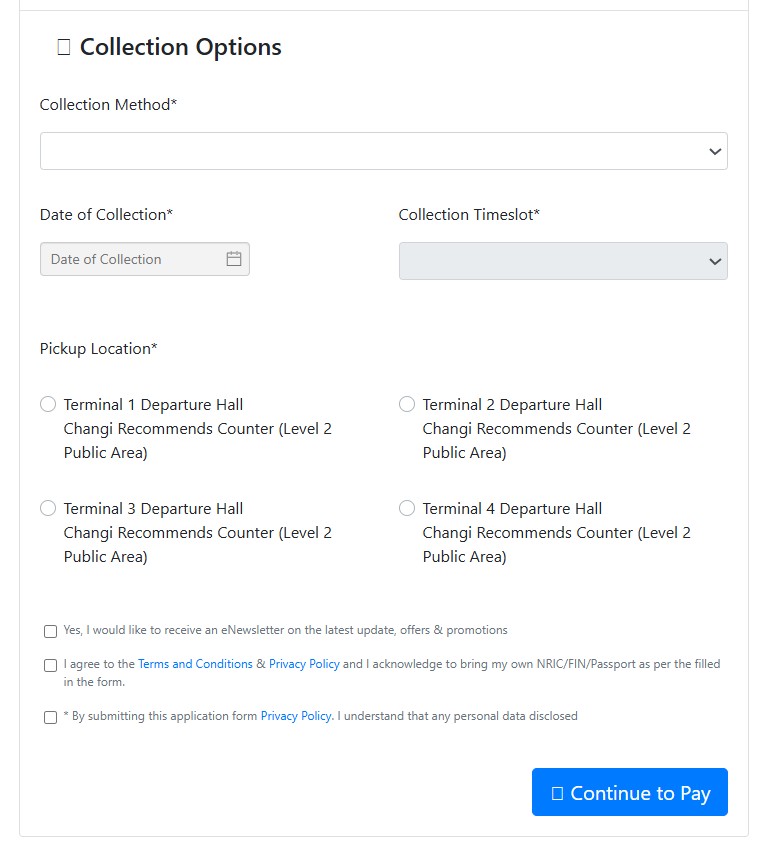Expand the Collection Timeslot dropdown
This screenshot has width=784, height=850.
coord(563,261)
